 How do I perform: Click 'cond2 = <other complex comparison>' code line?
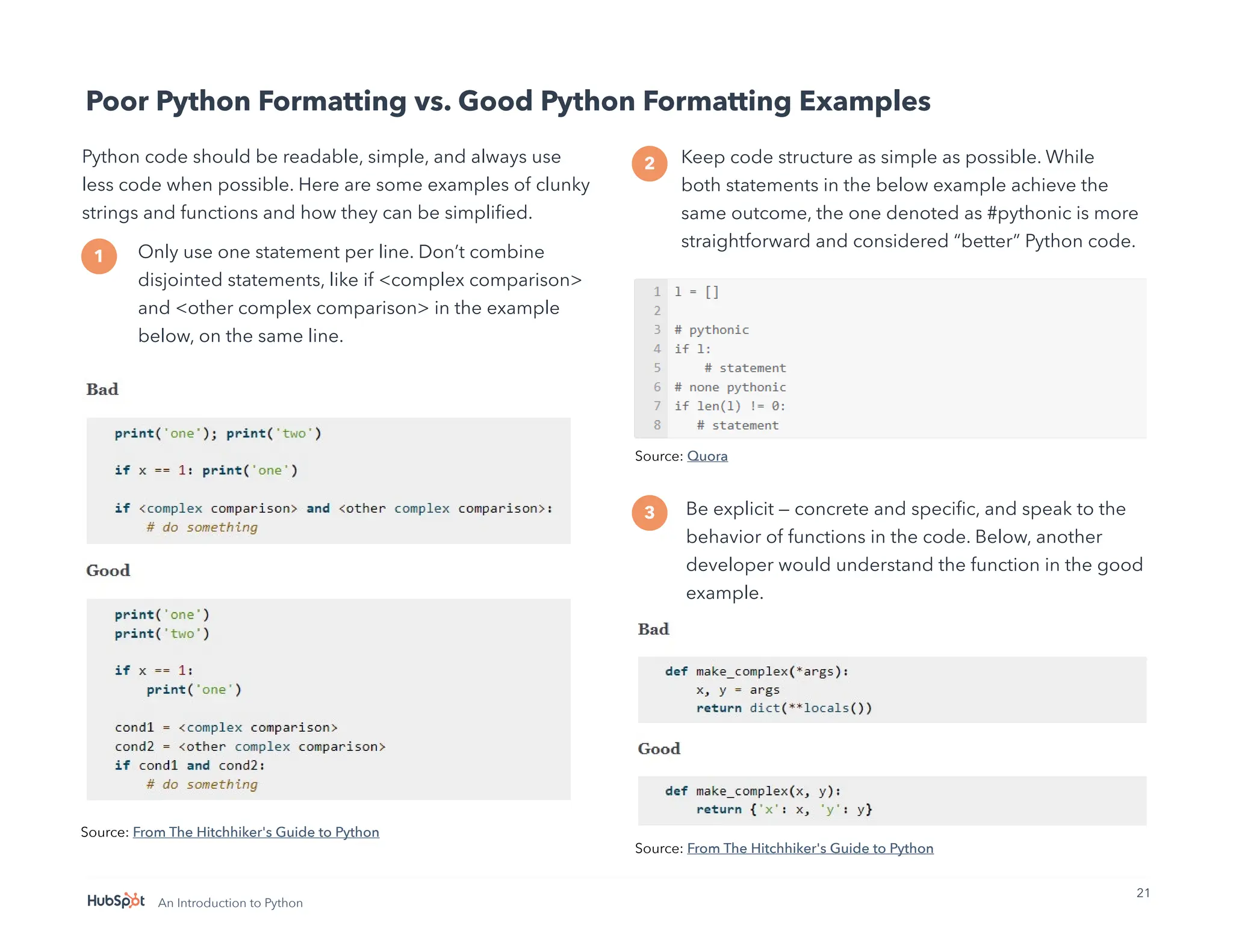[250, 747]
